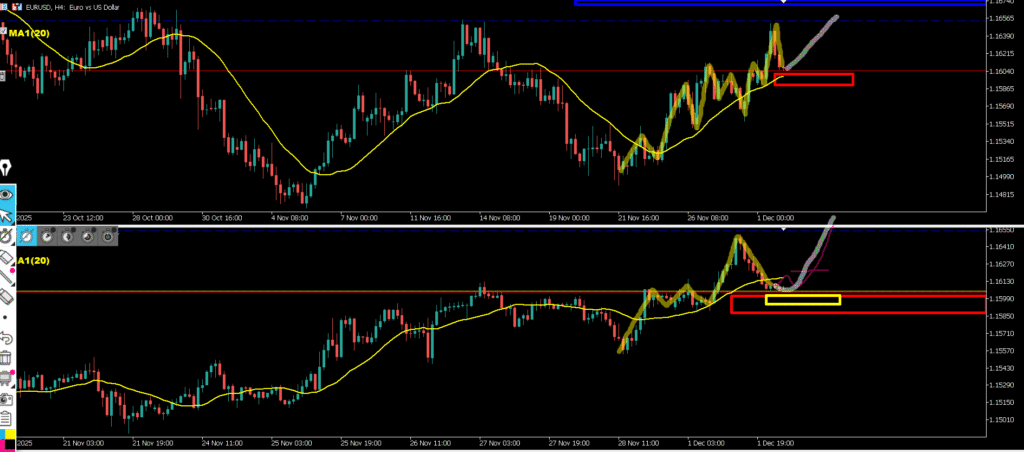The width and height of the screenshot is (1024, 452).
Task: Toggle the checkbox beside MA1(20) label
Action: click(4, 33)
